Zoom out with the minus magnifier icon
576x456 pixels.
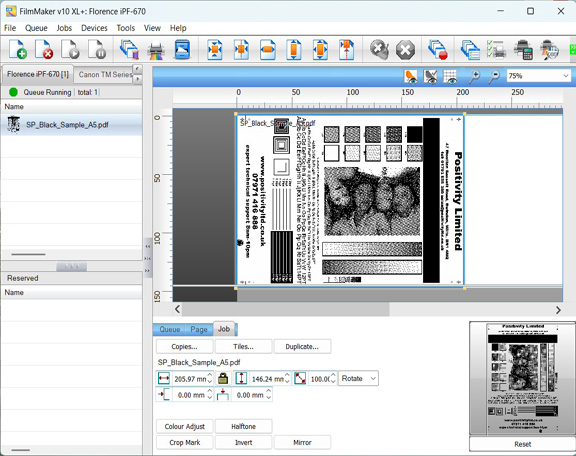(x=494, y=76)
